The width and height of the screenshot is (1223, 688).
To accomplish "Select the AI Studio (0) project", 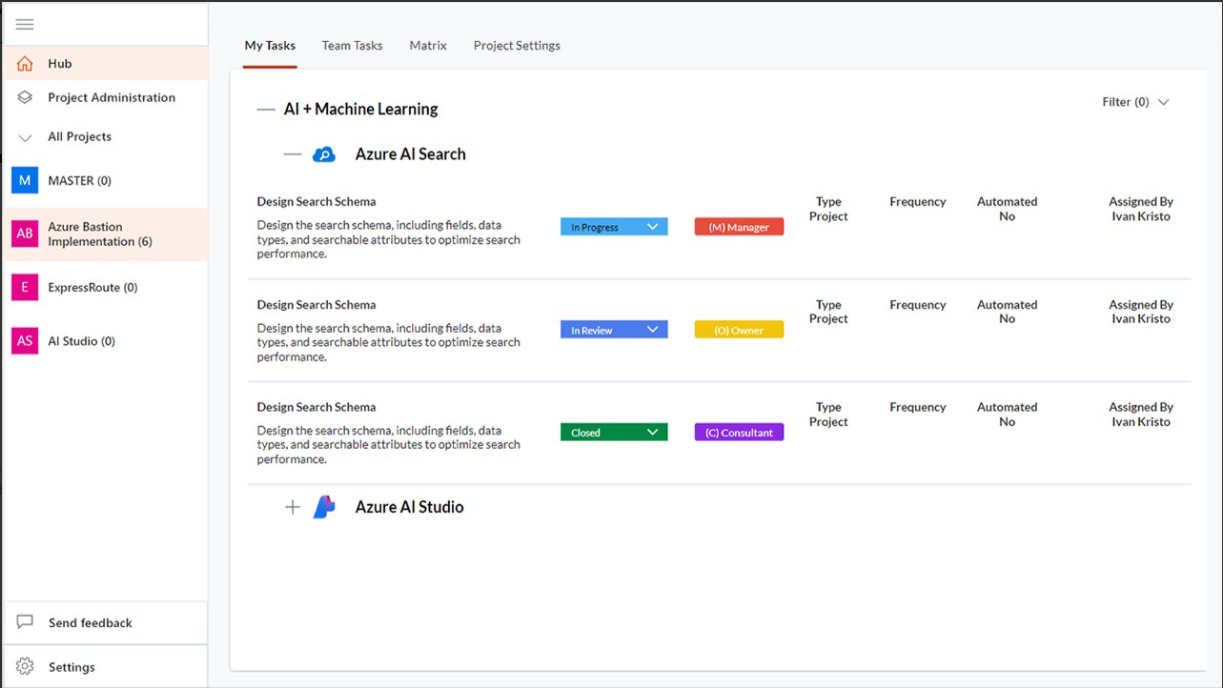I will pos(105,341).
